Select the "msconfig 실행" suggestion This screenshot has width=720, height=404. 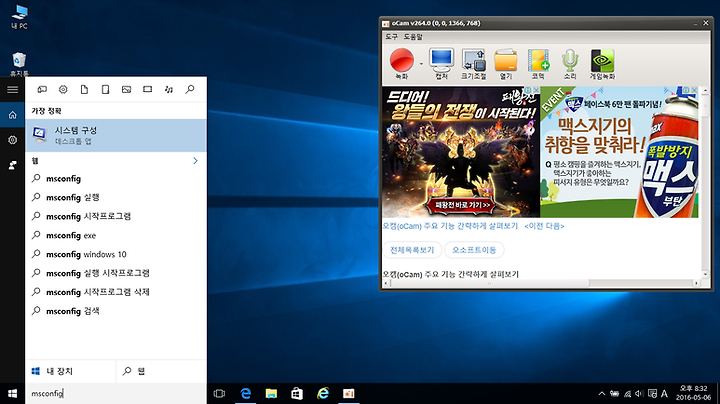pos(116,197)
